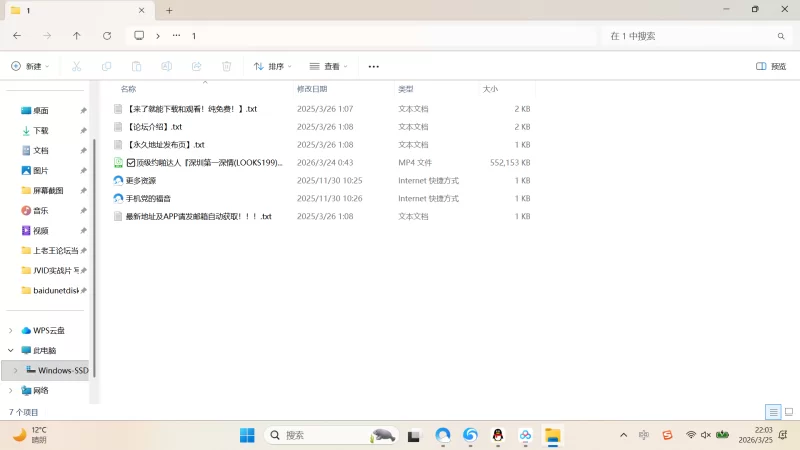Switch to large icons view in status bar

point(787,412)
